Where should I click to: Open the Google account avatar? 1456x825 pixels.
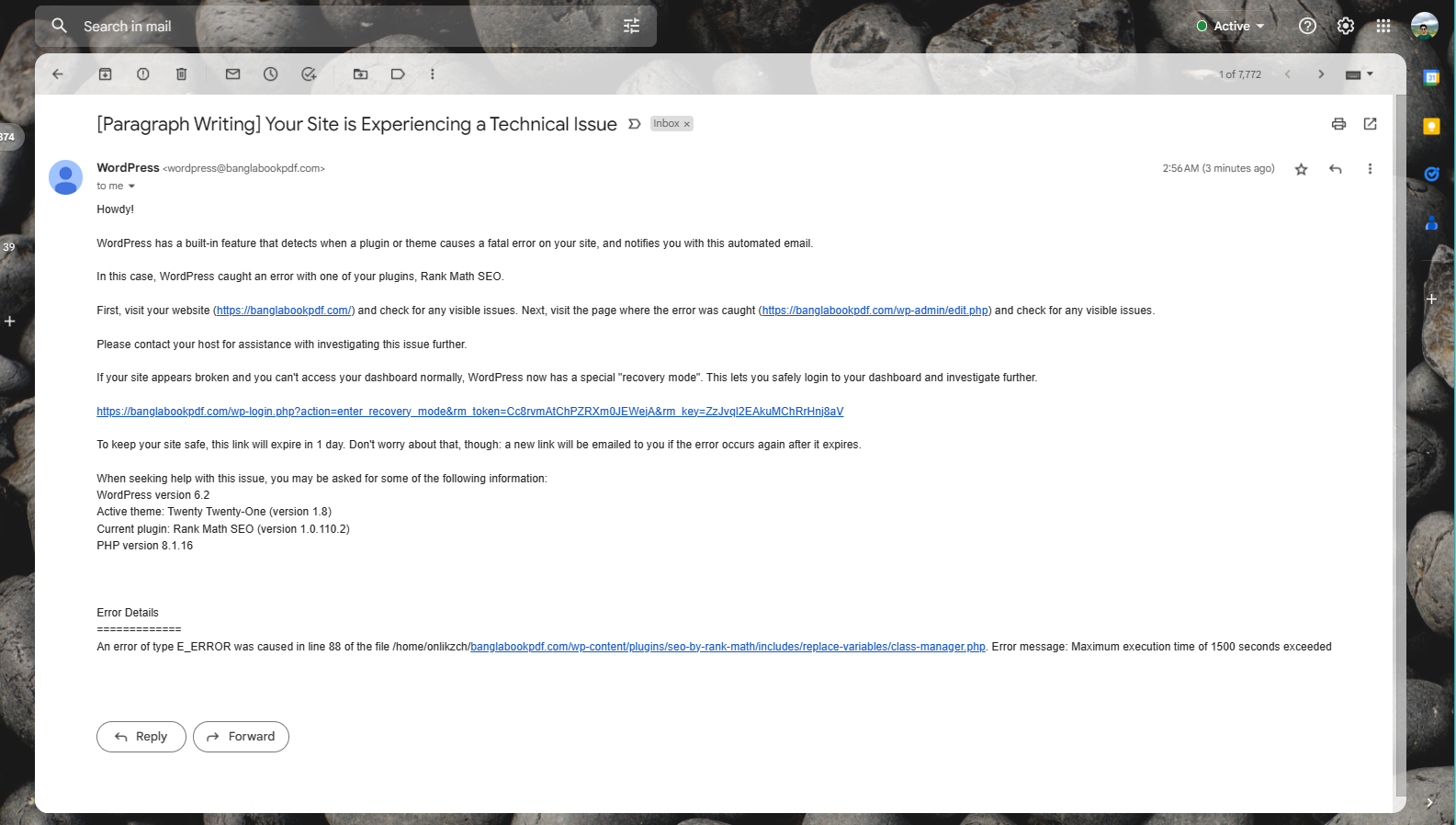click(x=1425, y=26)
